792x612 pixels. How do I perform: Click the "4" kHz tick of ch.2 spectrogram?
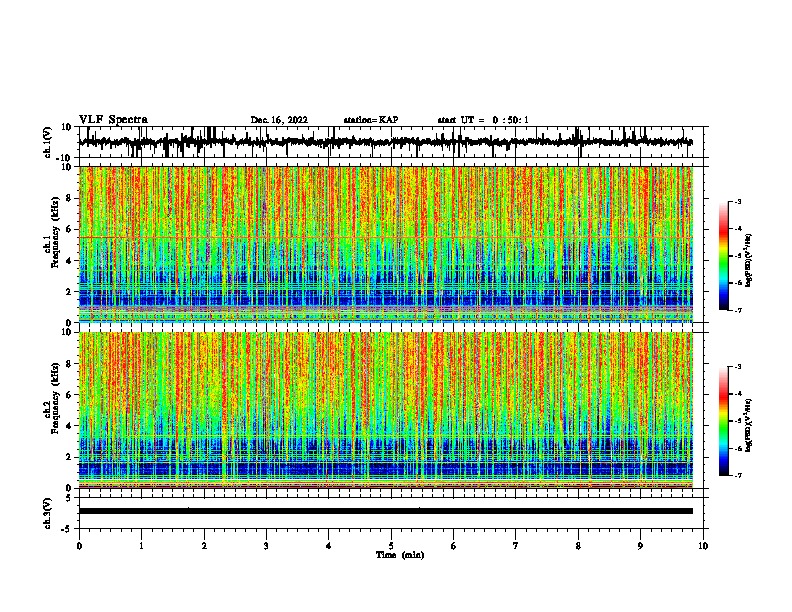click(x=69, y=426)
